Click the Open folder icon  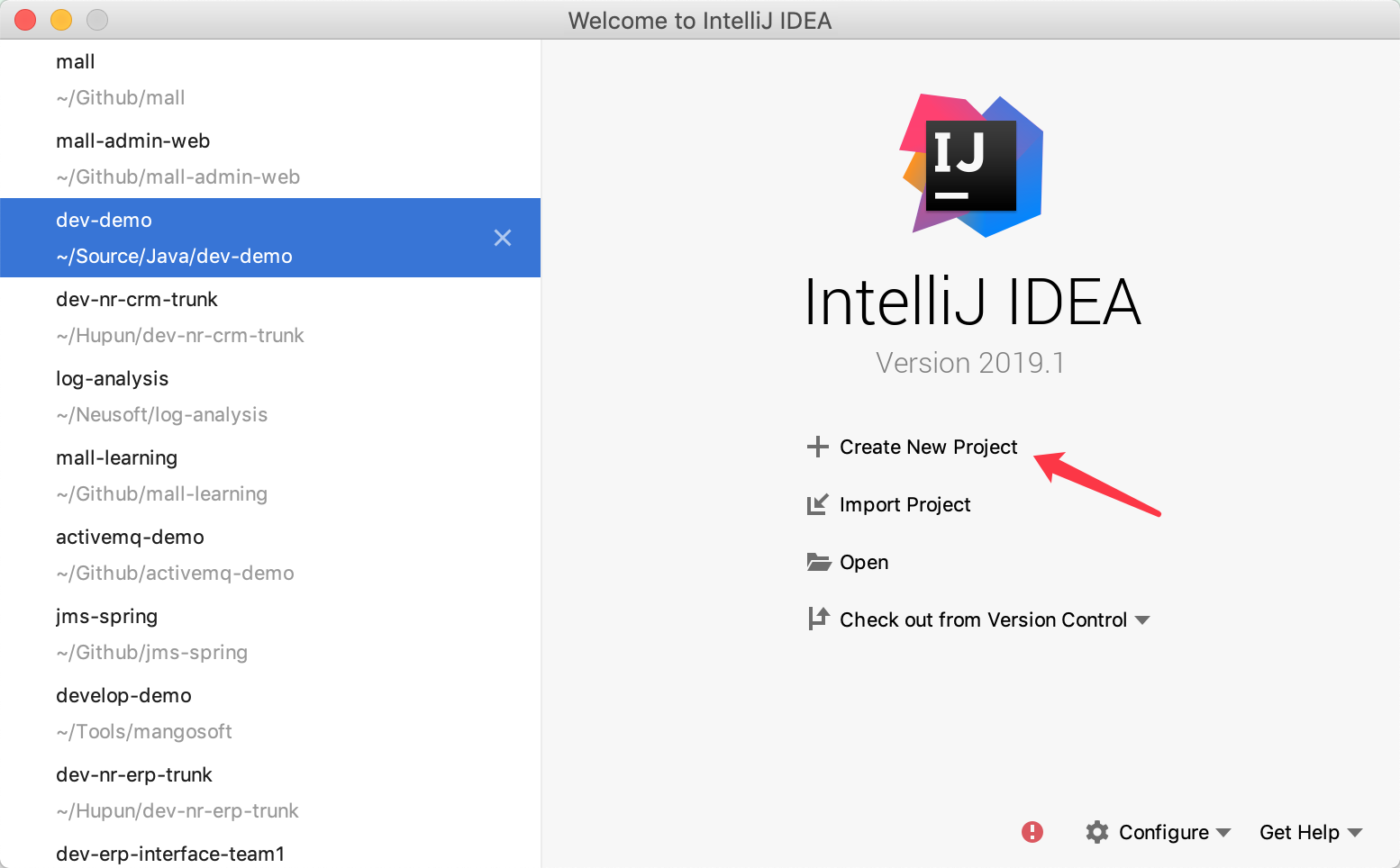pyautogui.click(x=818, y=562)
